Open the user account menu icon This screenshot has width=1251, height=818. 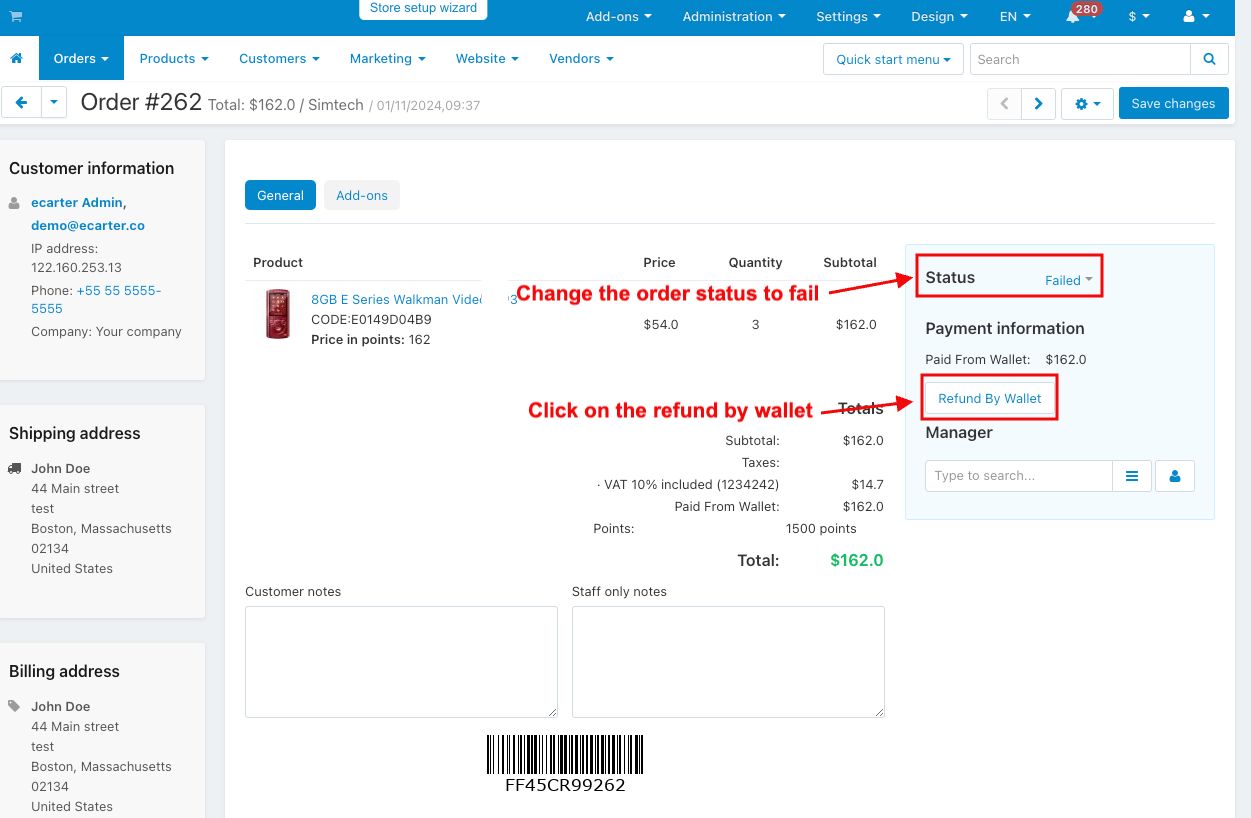1196,17
